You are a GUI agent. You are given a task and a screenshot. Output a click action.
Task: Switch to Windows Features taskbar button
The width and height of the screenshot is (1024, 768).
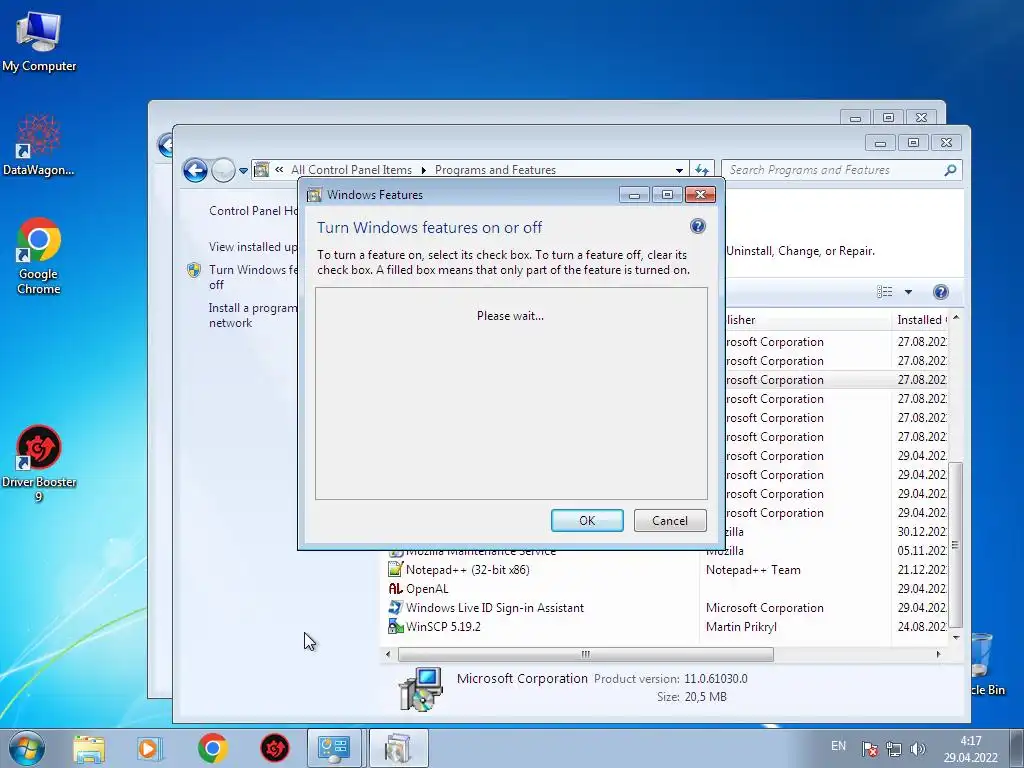pos(398,748)
